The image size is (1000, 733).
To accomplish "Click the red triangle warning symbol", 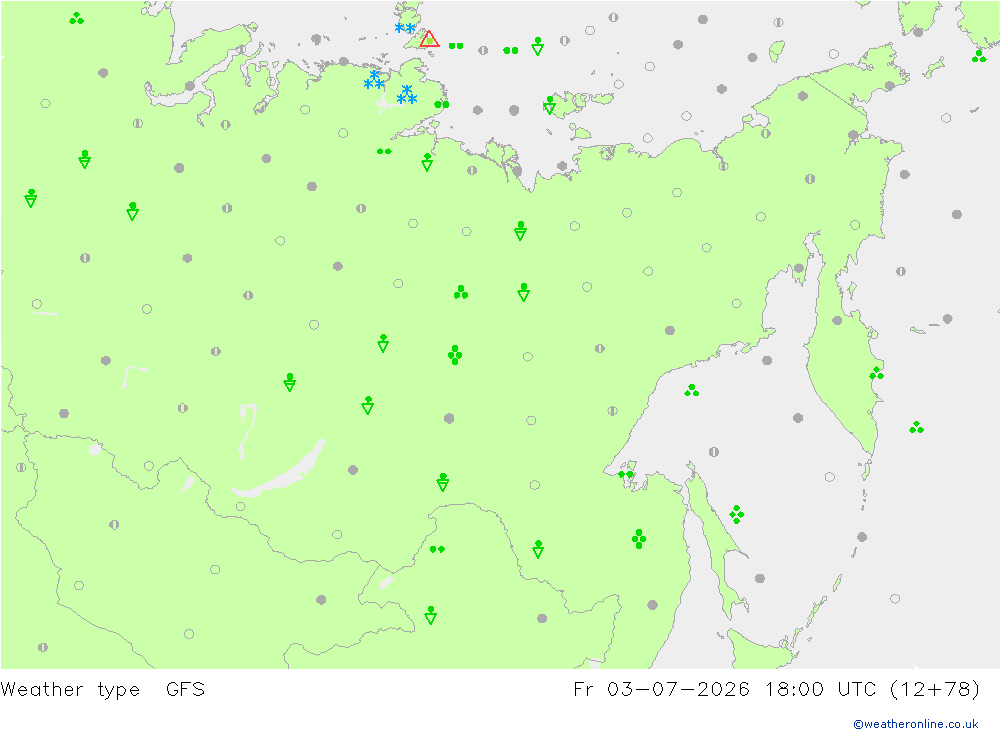I will click(x=429, y=39).
